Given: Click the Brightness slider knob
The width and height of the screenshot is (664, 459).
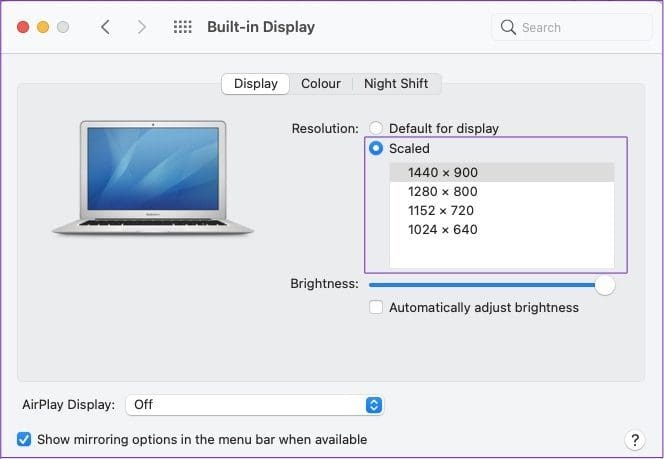Looking at the screenshot, I should pyautogui.click(x=605, y=285).
